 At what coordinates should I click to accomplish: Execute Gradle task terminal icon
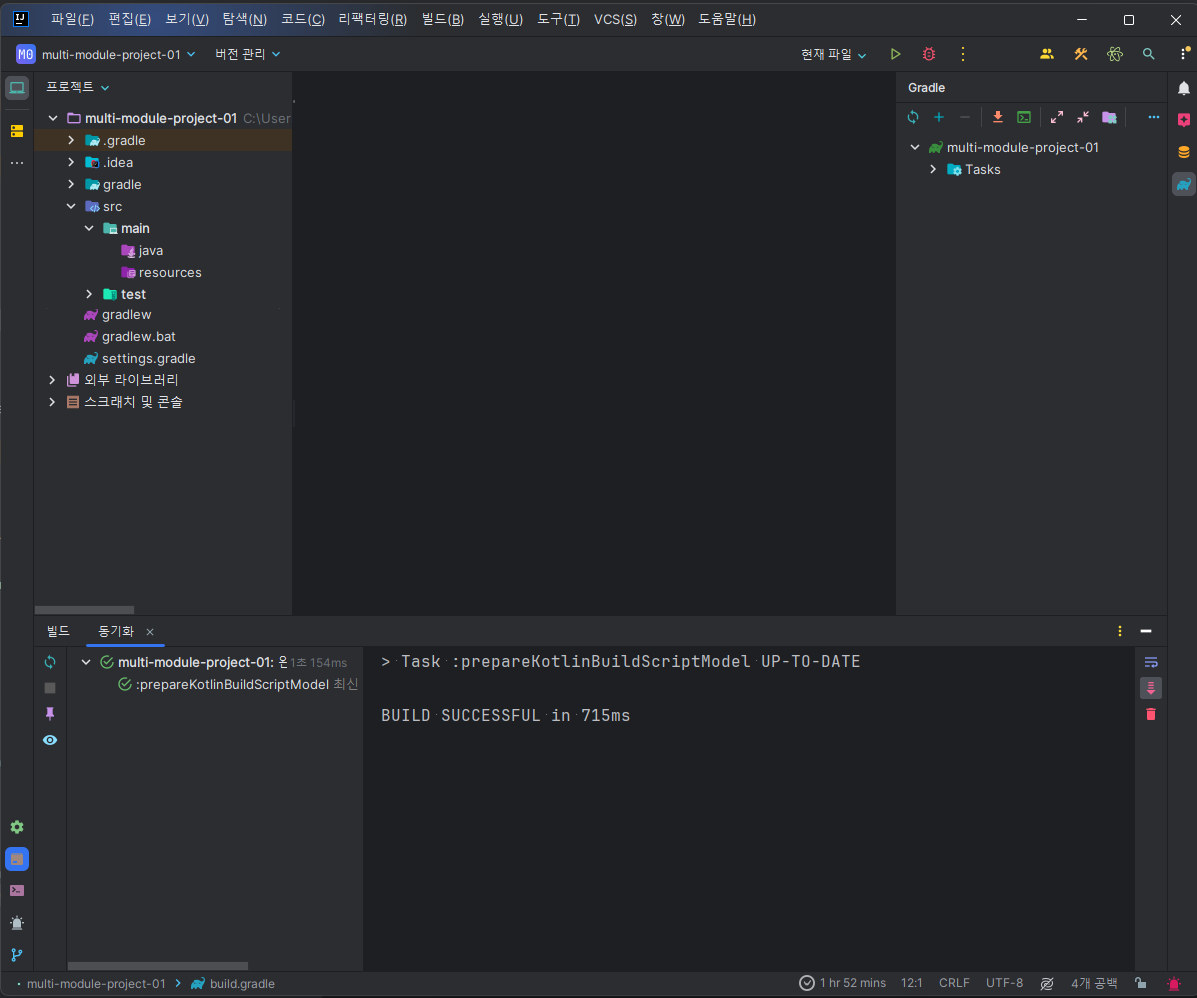click(x=1024, y=118)
